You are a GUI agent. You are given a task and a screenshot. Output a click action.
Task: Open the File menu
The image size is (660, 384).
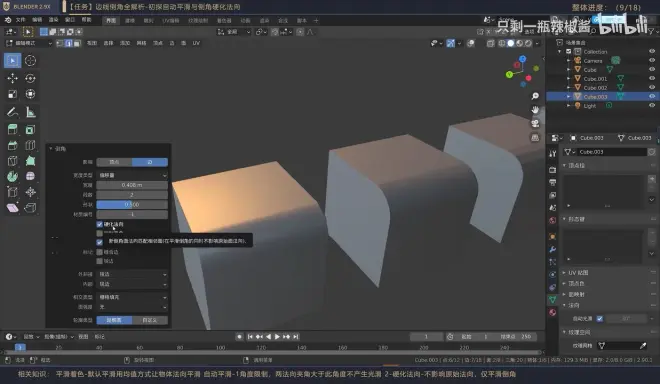pos(20,20)
